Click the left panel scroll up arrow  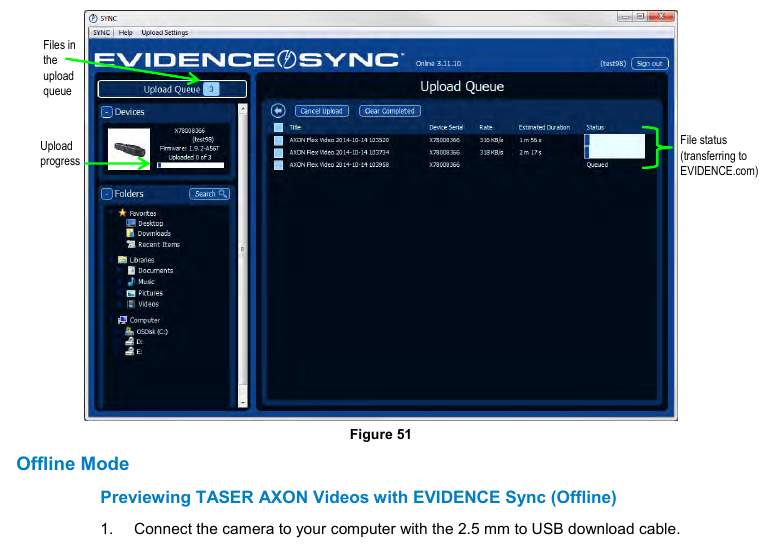(243, 109)
